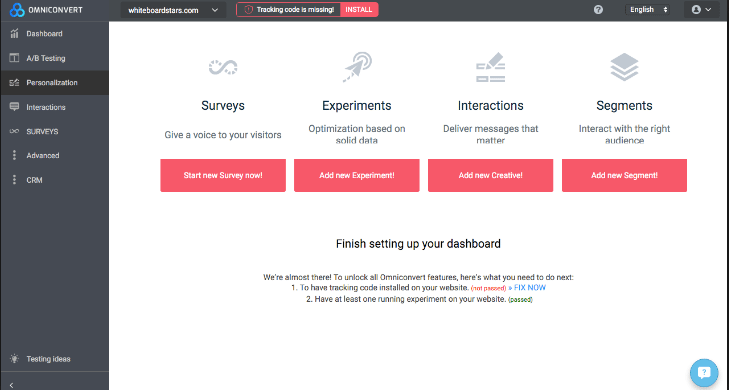
Task: Click the INSTALL tracking code button
Action: tap(359, 10)
